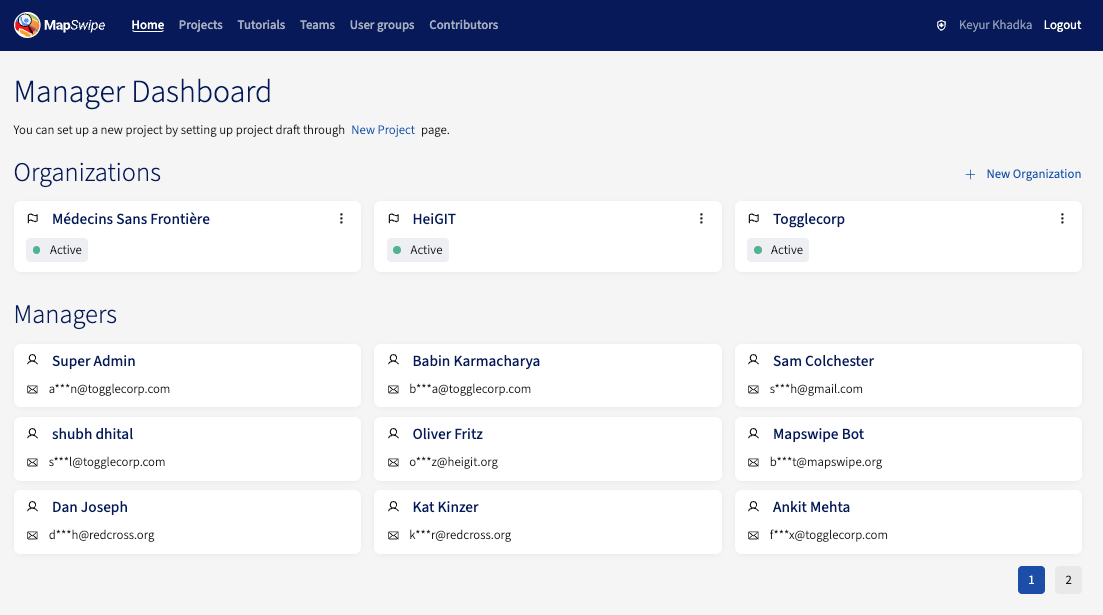Click the plus icon for New Organization
Image resolution: width=1103 pixels, height=615 pixels.
coord(970,174)
